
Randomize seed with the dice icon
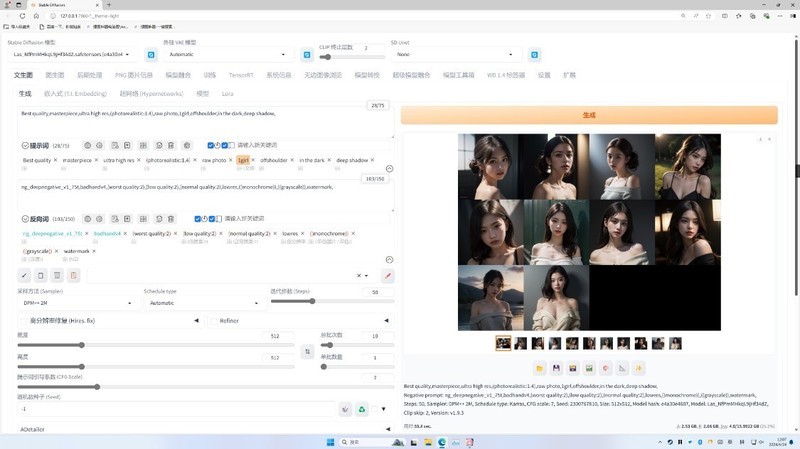(345, 409)
